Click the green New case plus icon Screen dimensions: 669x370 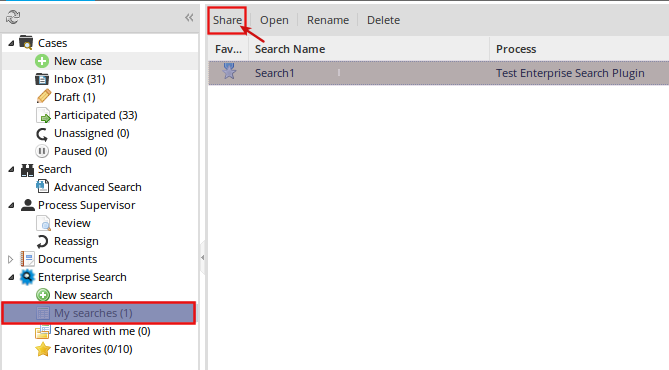42,61
